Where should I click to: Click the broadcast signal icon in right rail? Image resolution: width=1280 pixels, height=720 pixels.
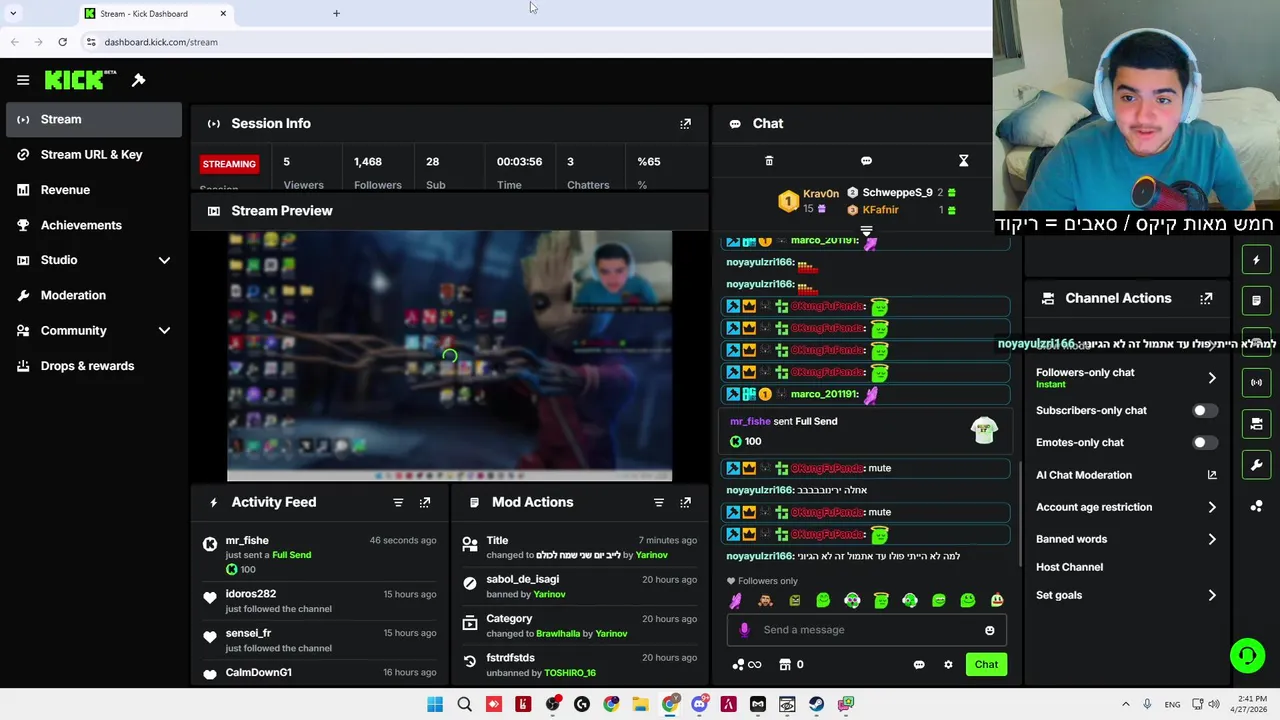click(1257, 382)
